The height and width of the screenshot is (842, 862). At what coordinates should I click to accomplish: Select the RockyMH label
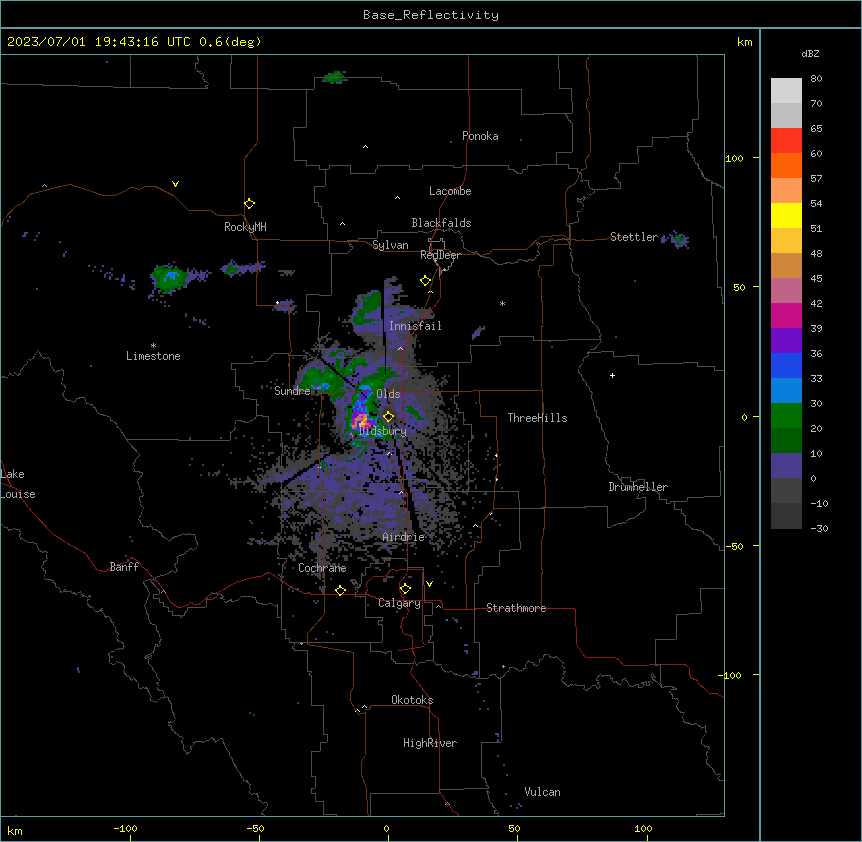coord(245,226)
